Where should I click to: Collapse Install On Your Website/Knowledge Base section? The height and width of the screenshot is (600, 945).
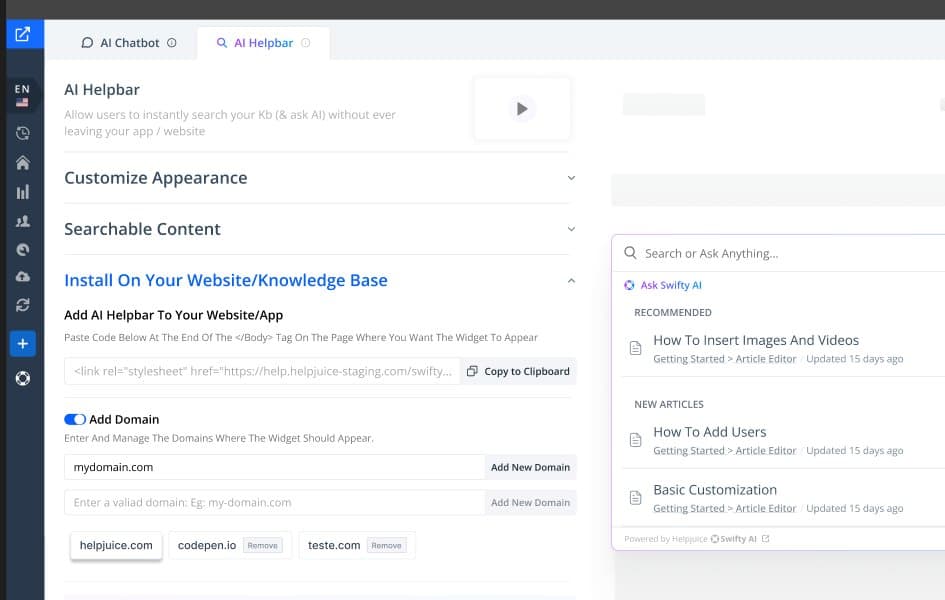coord(320,280)
